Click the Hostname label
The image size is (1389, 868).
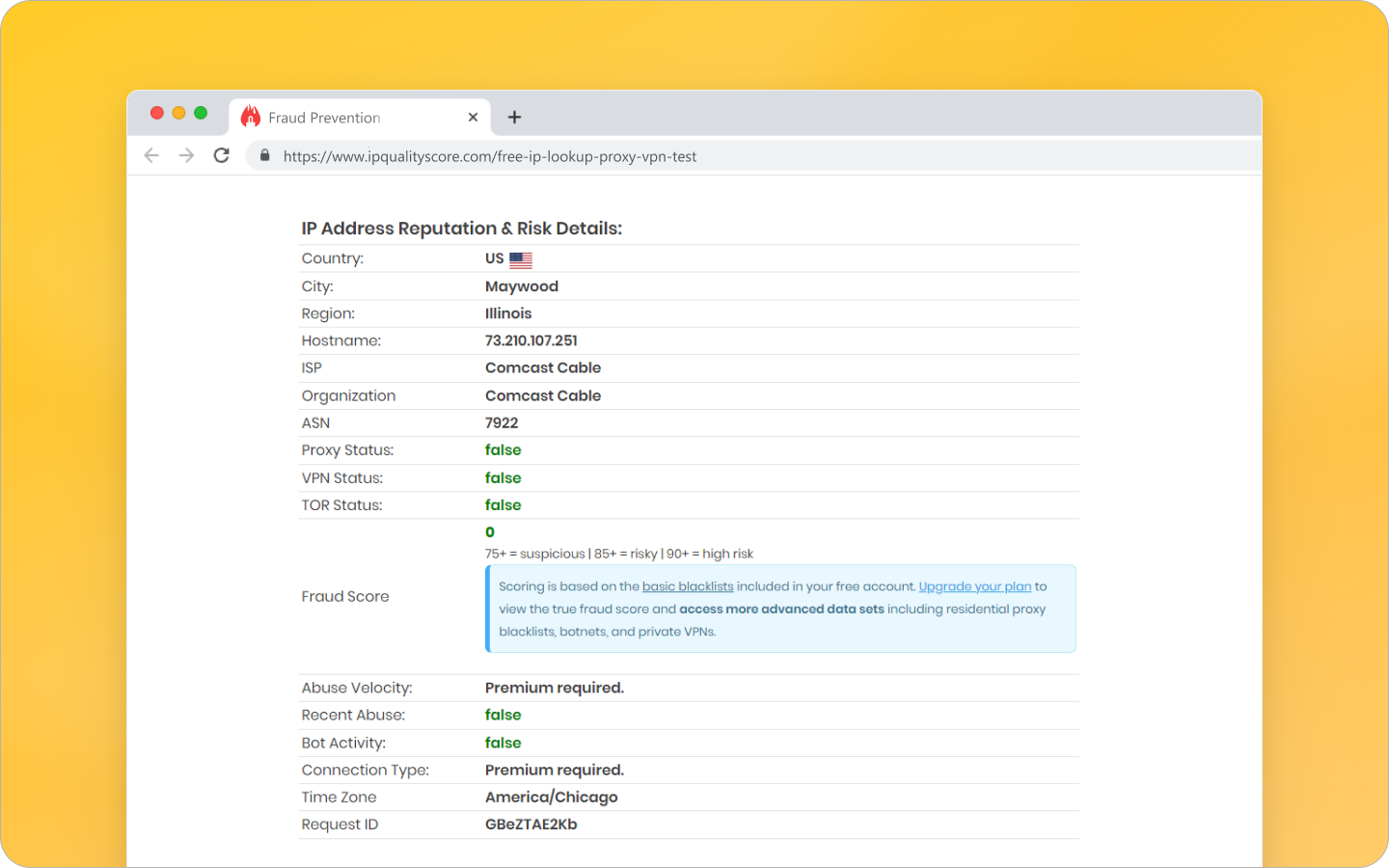(341, 340)
